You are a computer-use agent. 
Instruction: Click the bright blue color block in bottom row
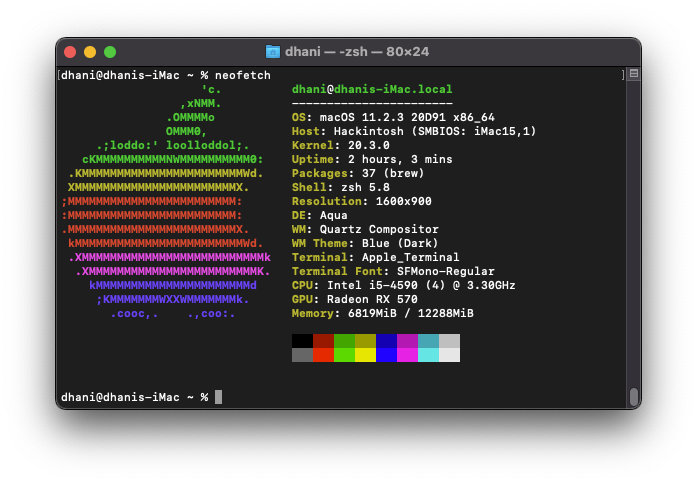click(x=386, y=355)
